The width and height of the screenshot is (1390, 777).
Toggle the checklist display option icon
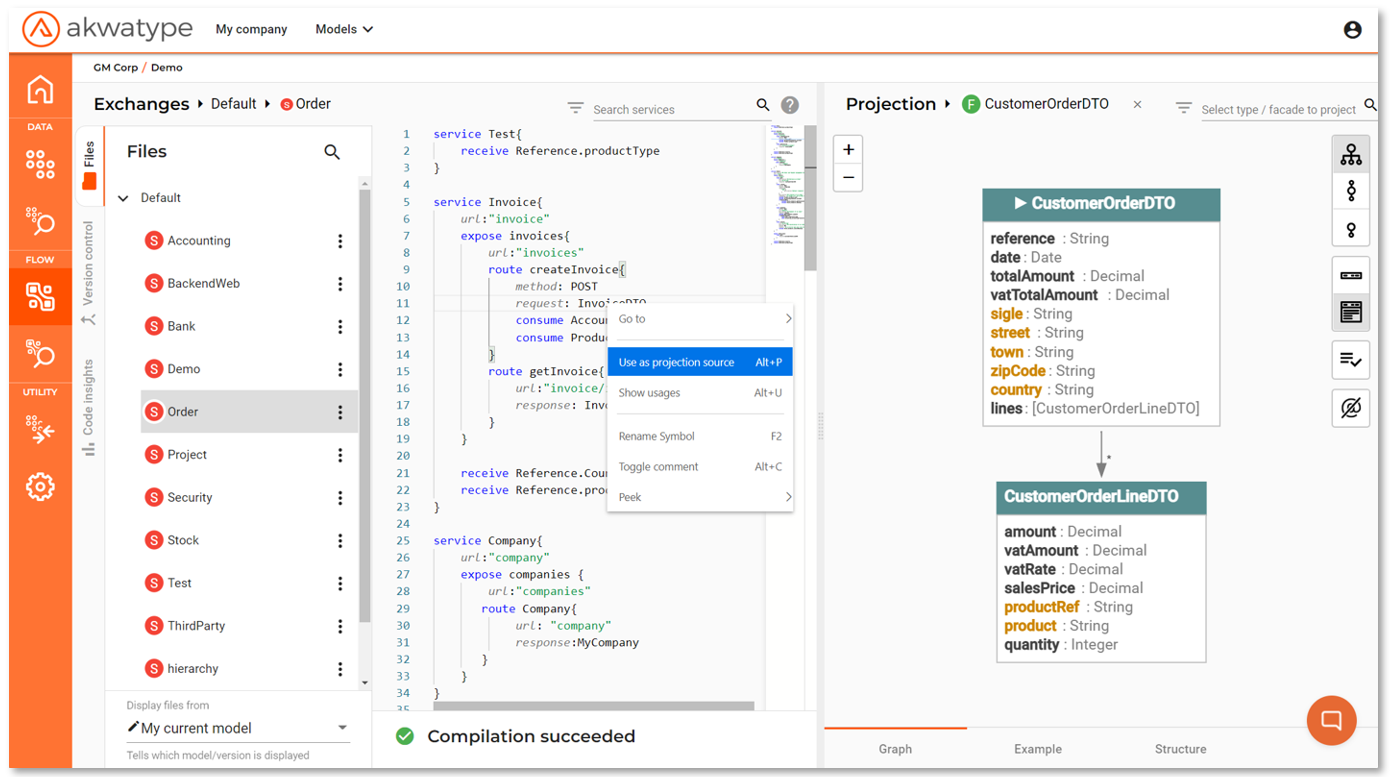[x=1351, y=360]
